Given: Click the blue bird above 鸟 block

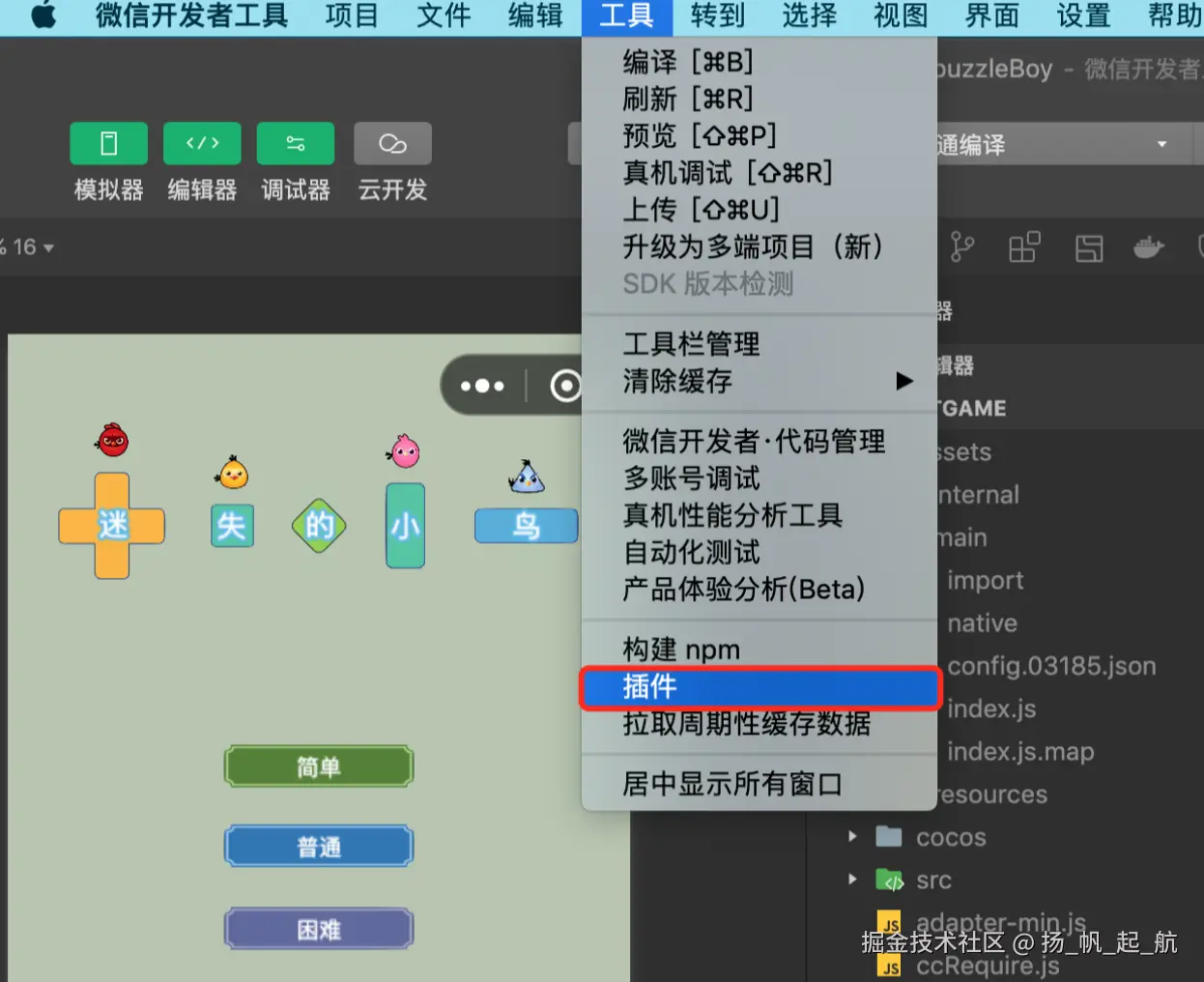Looking at the screenshot, I should coord(527,477).
